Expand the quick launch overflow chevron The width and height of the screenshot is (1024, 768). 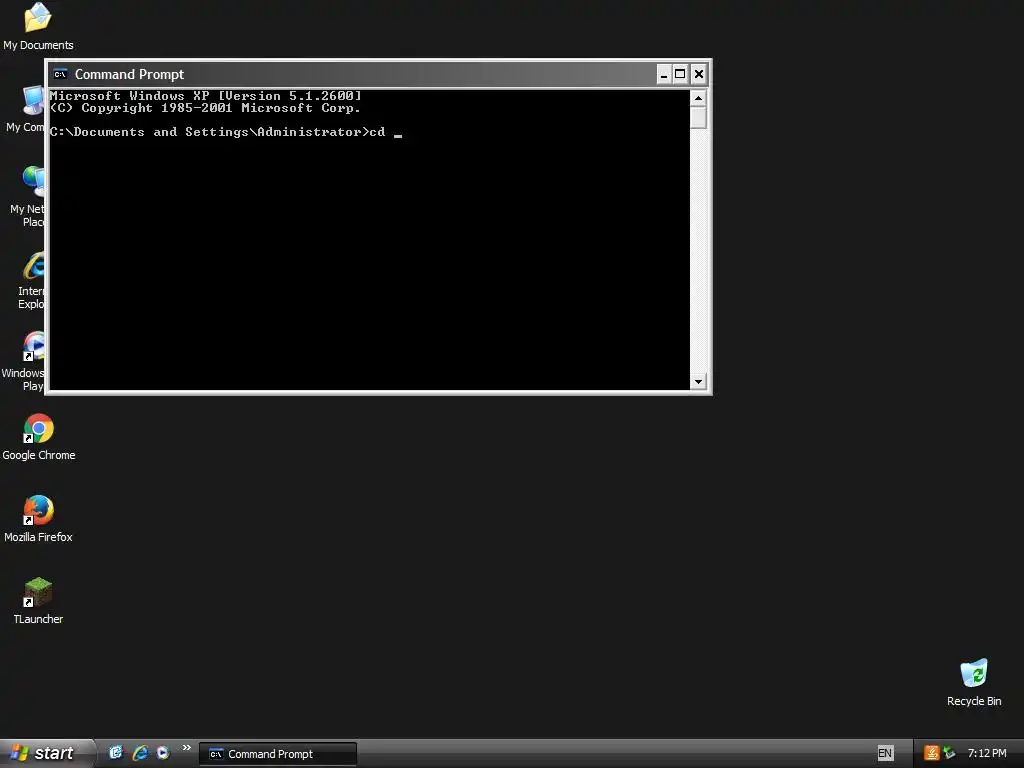187,748
